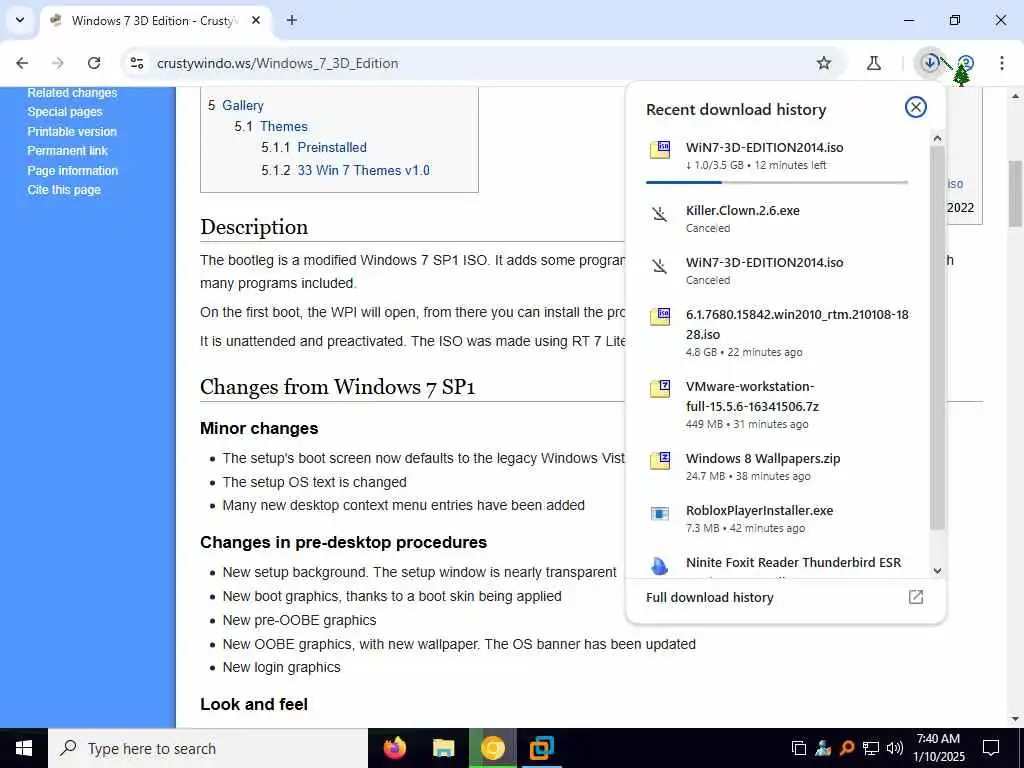
Task: Click the Windows 8 Wallpapers.zip icon
Action: pyautogui.click(x=660, y=460)
